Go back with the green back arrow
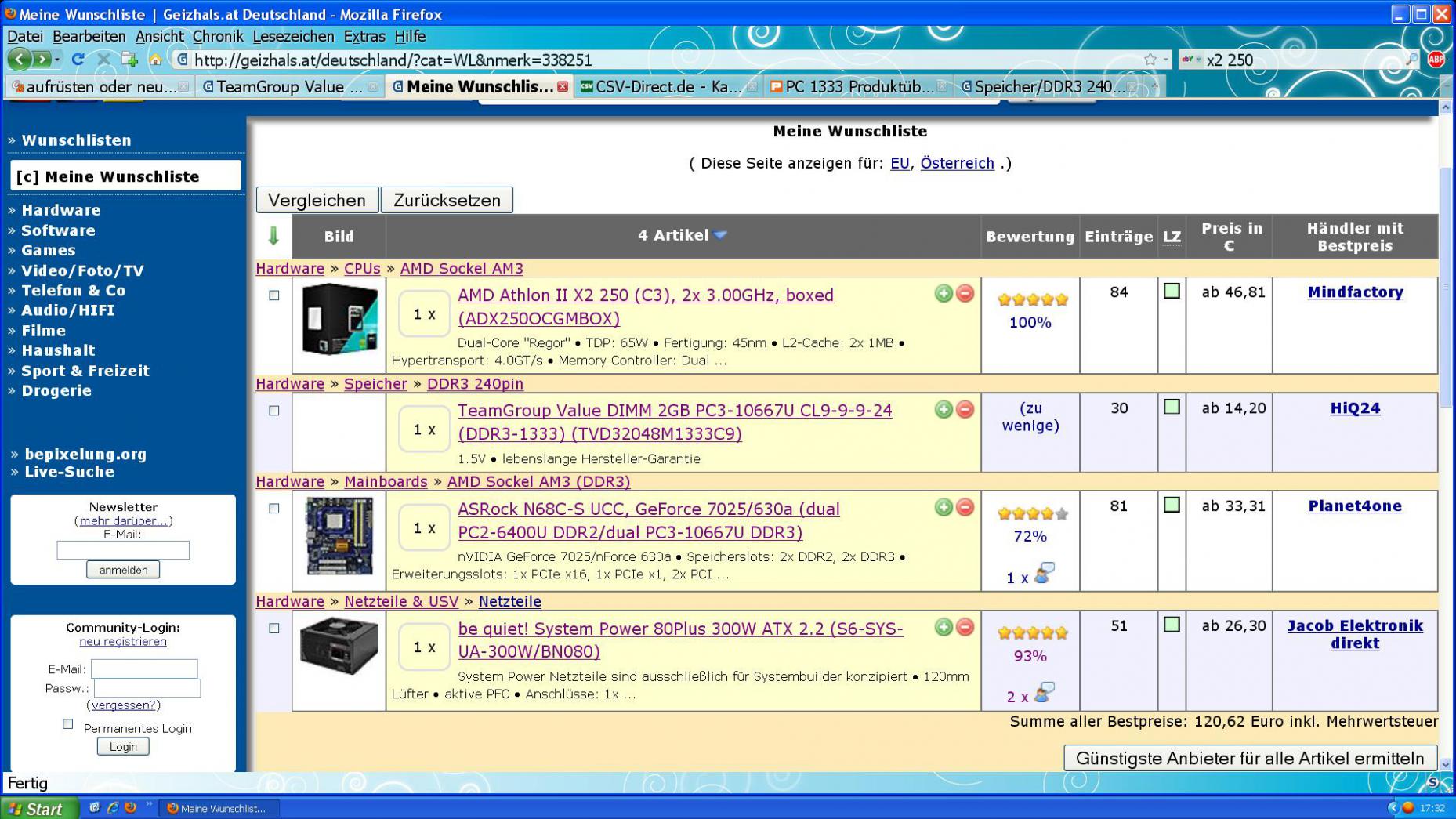 tap(20, 59)
